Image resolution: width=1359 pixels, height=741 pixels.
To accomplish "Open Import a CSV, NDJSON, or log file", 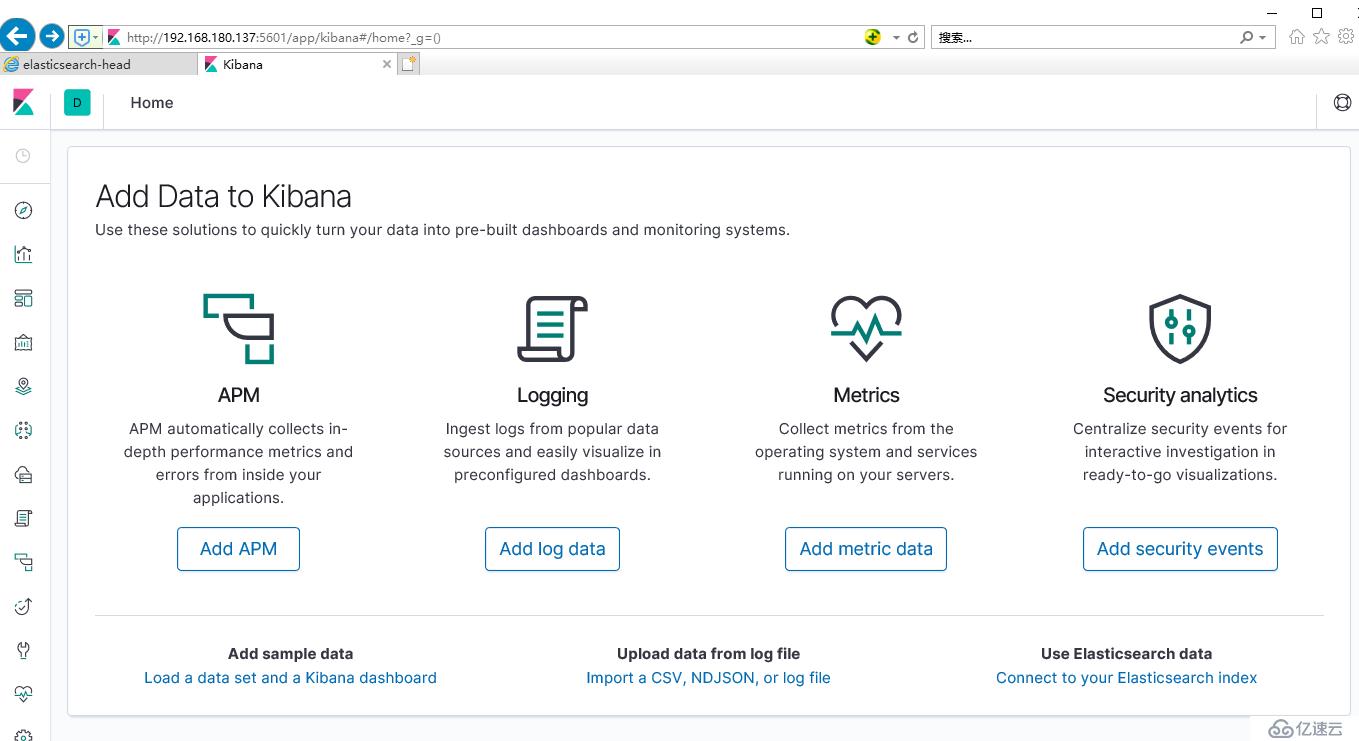I will click(708, 678).
